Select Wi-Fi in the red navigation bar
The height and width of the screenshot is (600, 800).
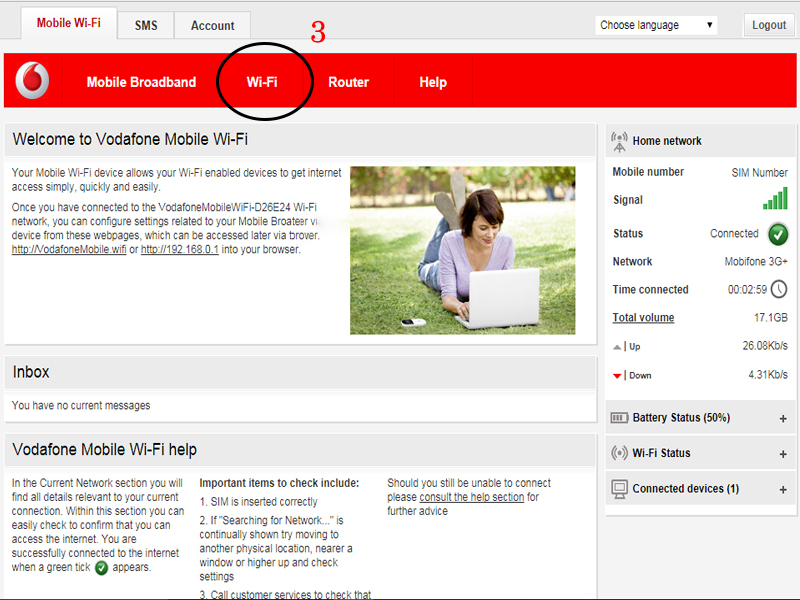[262, 82]
